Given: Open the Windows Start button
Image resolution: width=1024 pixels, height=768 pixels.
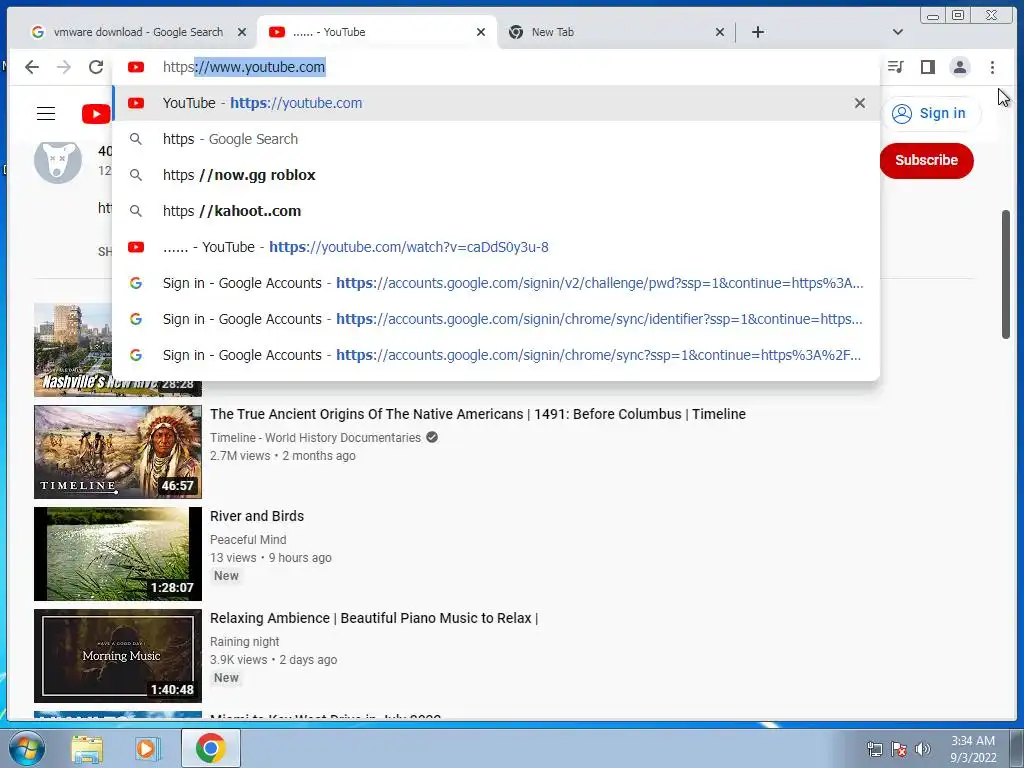Looking at the screenshot, I should (x=26, y=748).
